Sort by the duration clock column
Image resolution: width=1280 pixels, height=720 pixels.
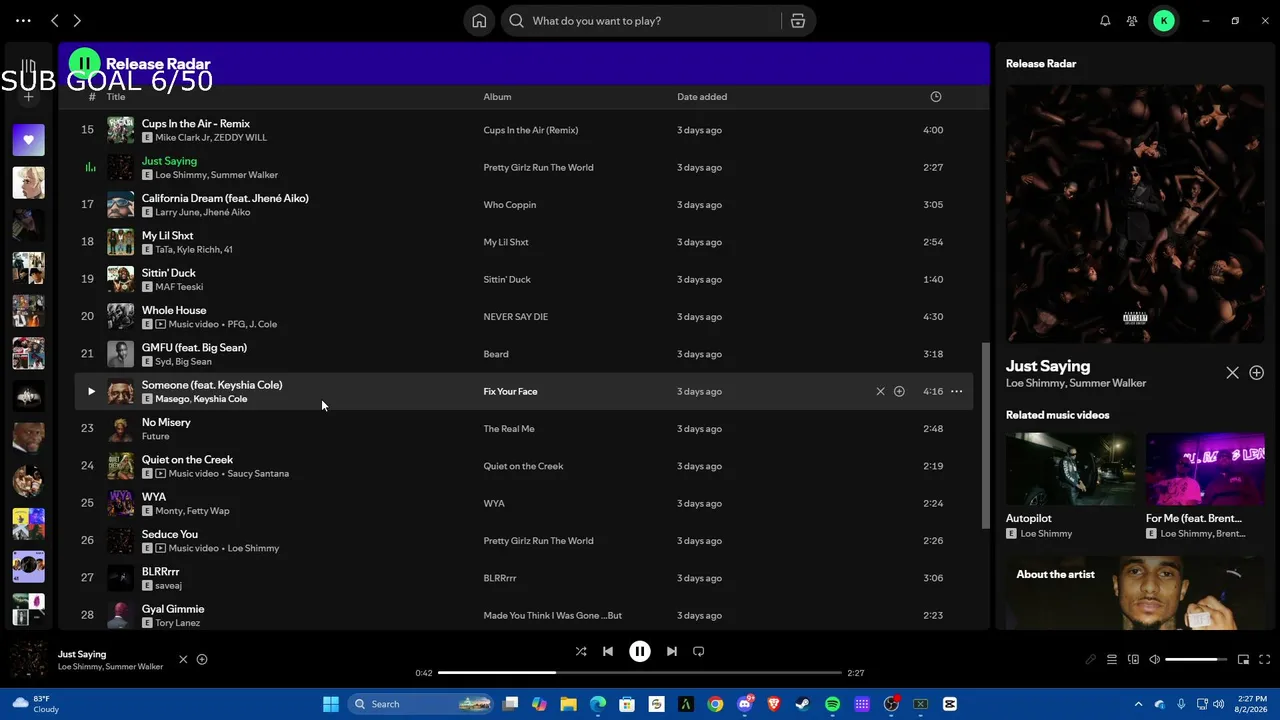(936, 97)
